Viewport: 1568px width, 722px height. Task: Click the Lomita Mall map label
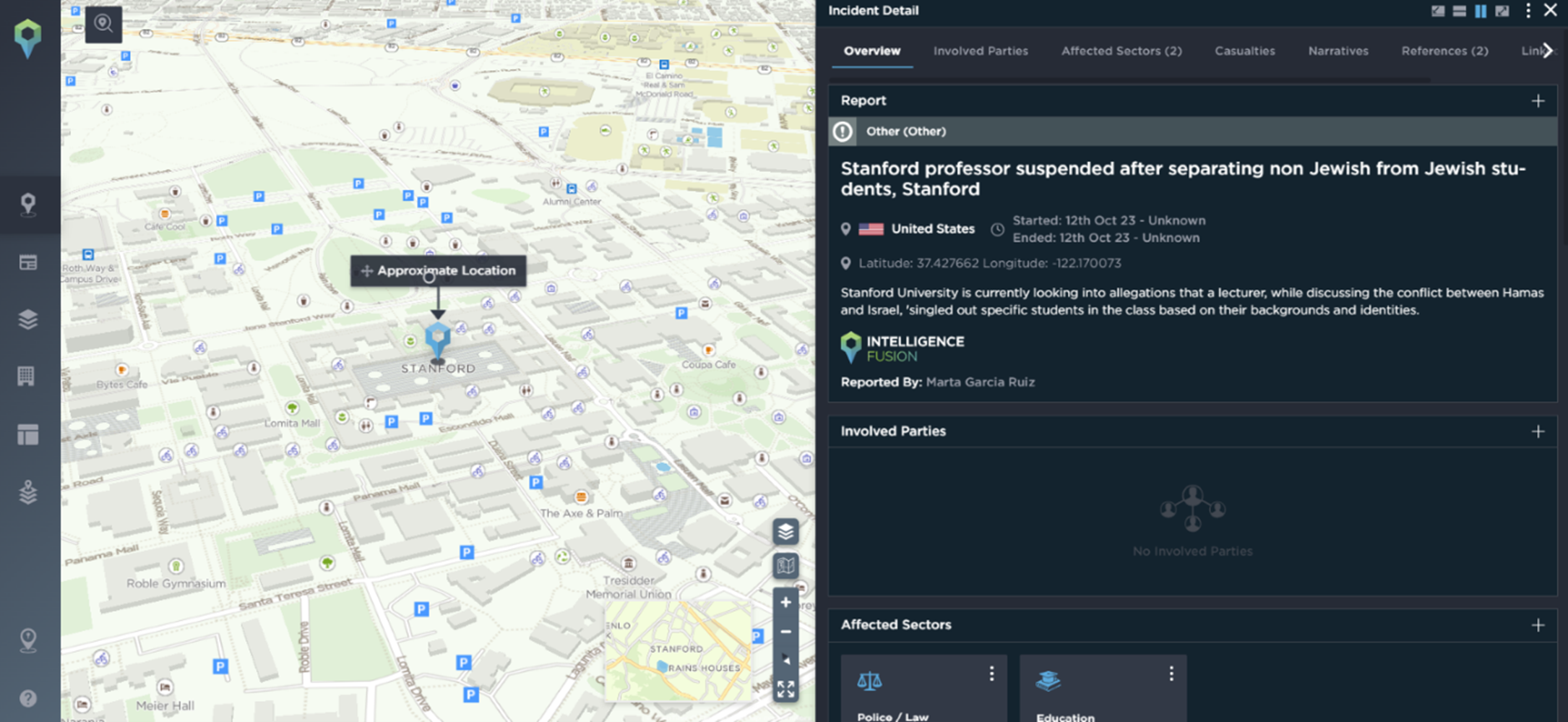click(x=291, y=424)
